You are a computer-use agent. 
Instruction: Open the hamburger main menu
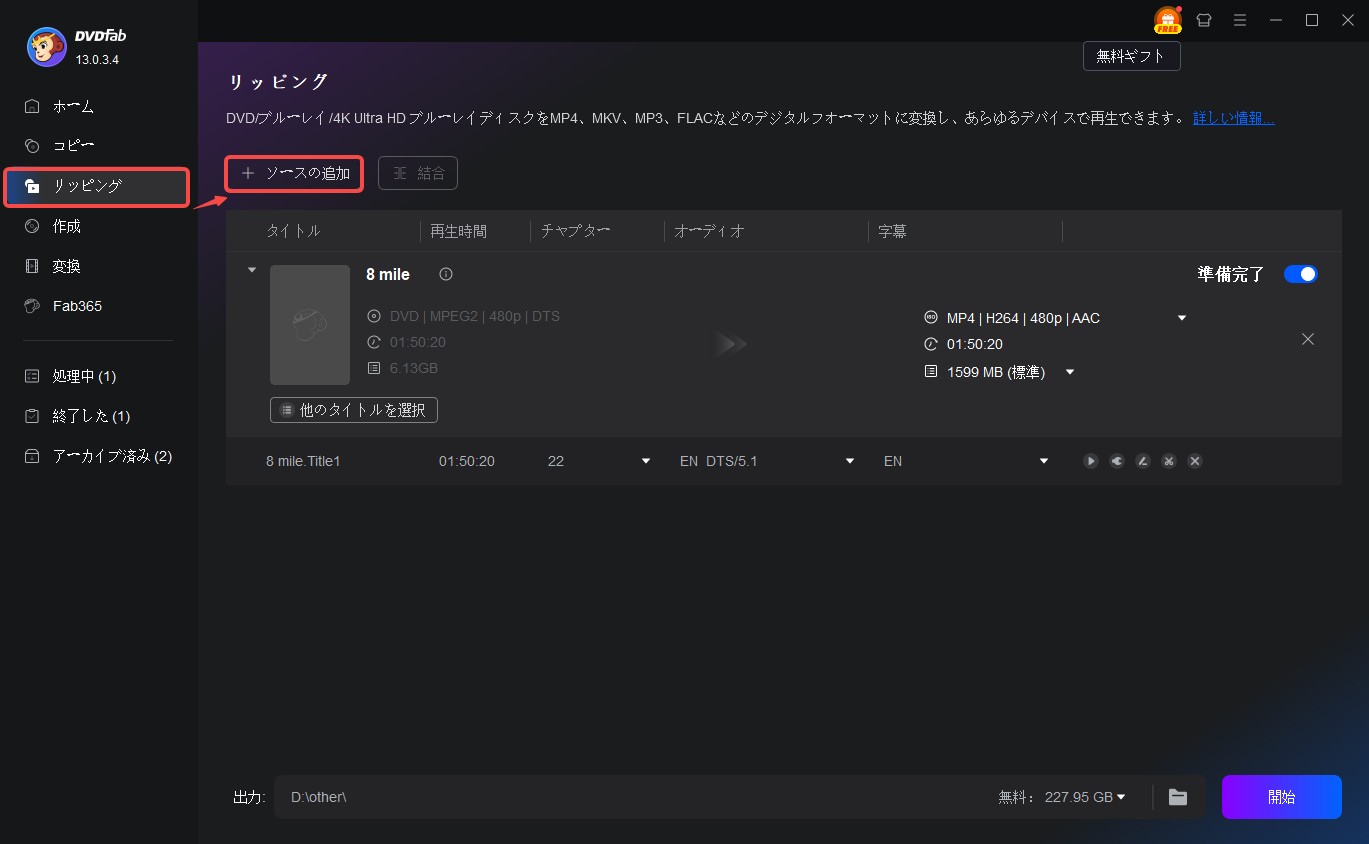[x=1240, y=20]
